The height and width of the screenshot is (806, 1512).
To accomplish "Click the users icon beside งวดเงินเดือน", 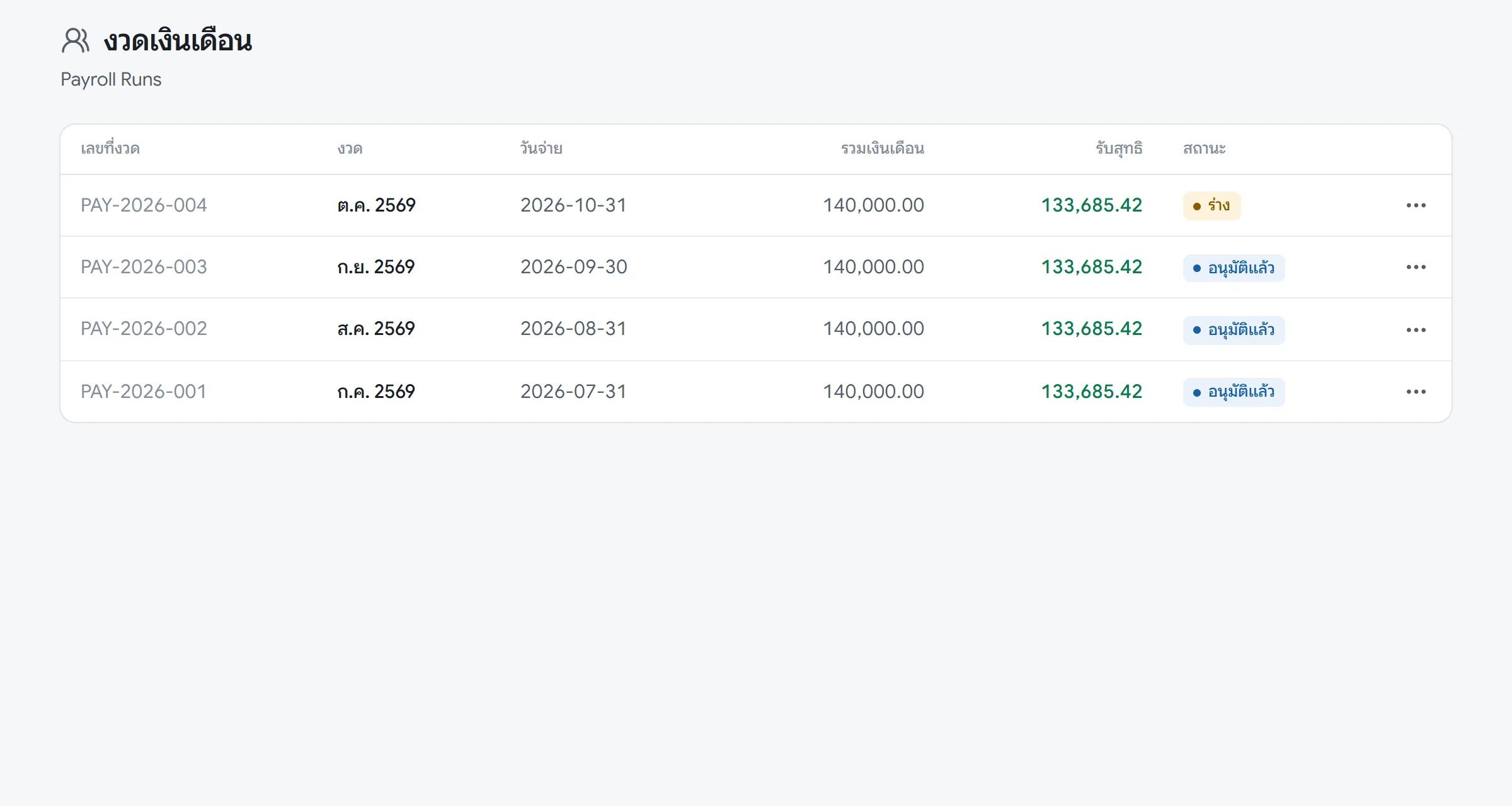I will 76,40.
